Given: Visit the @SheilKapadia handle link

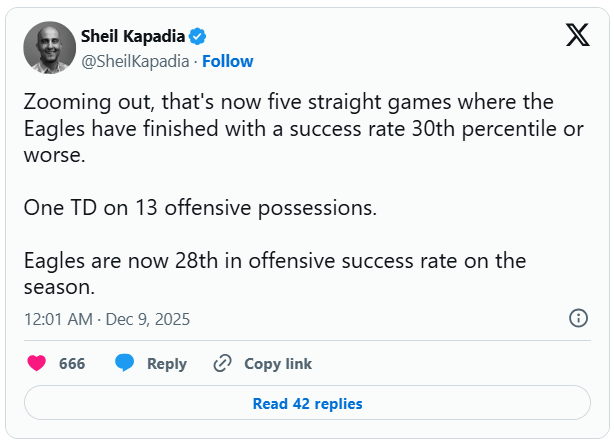Looking at the screenshot, I should click(x=136, y=61).
